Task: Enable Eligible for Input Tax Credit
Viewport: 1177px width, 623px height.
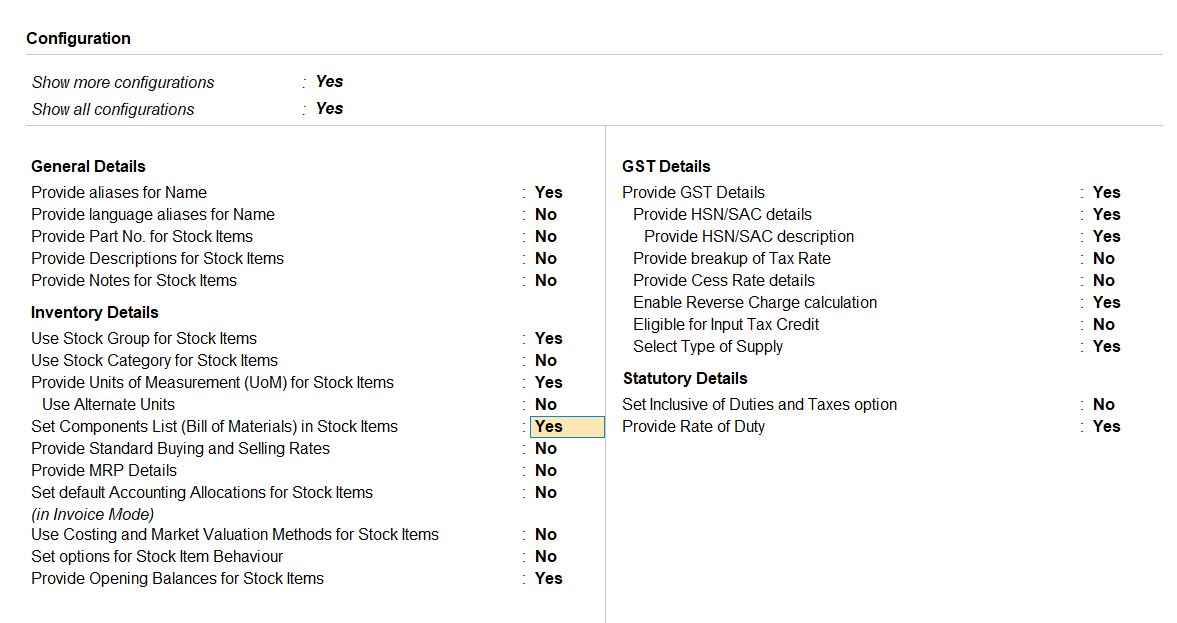Action: click(1103, 324)
